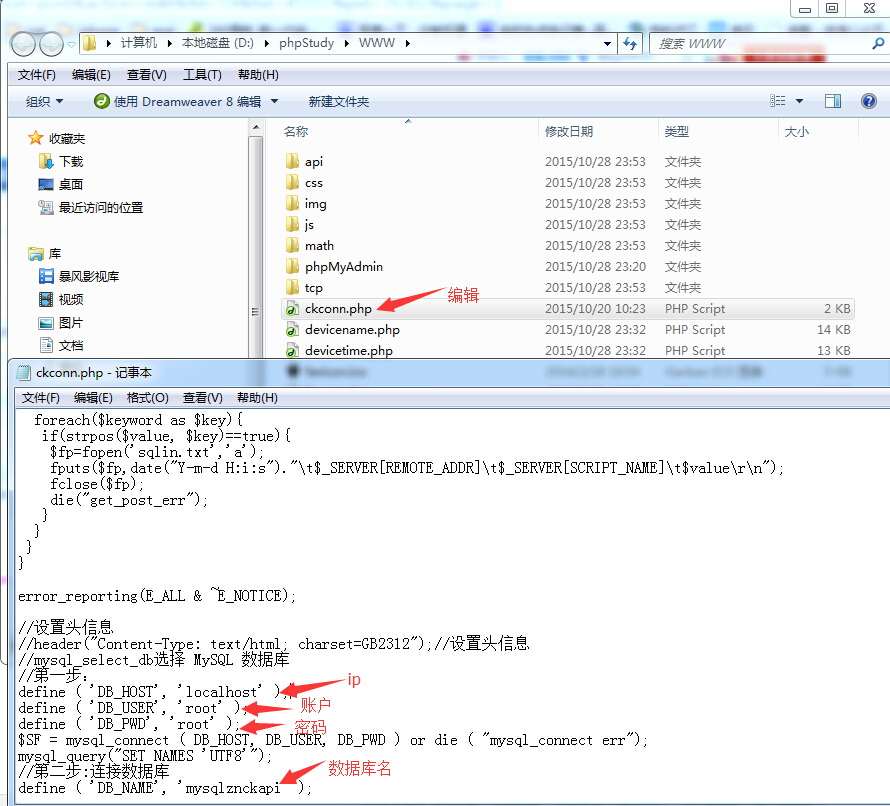Click the Explorer forward navigation button
890x806 pixels.
[51, 44]
